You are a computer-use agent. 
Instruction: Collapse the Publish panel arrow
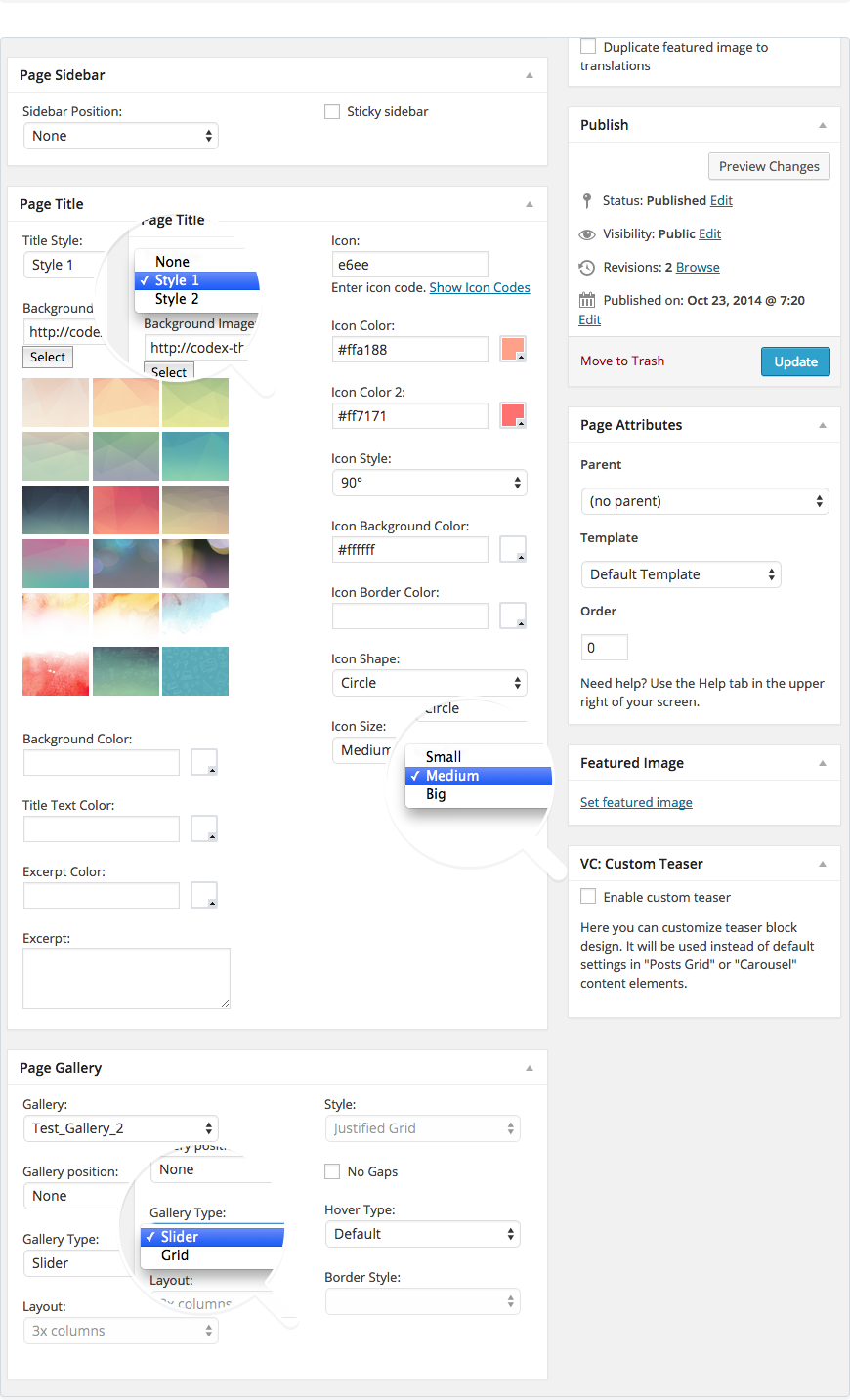point(823,125)
